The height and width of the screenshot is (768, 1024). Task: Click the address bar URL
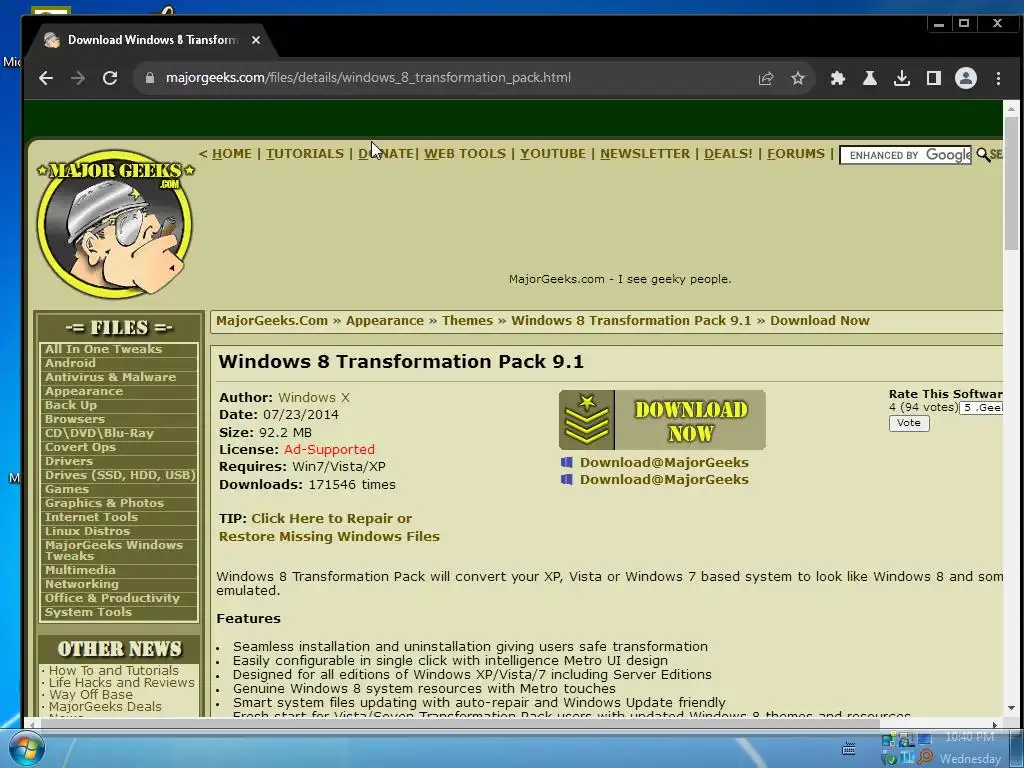pyautogui.click(x=368, y=78)
